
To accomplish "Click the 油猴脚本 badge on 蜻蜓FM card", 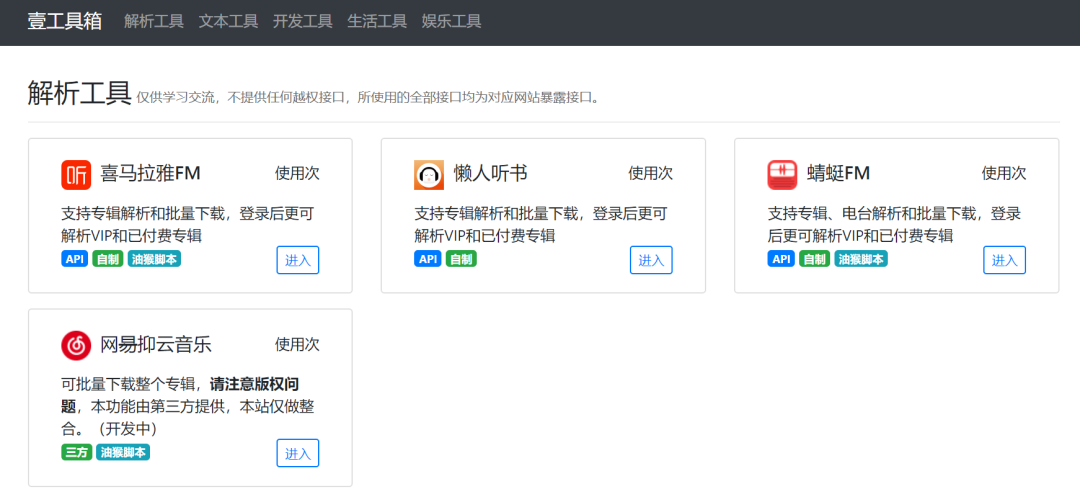I will 861,259.
